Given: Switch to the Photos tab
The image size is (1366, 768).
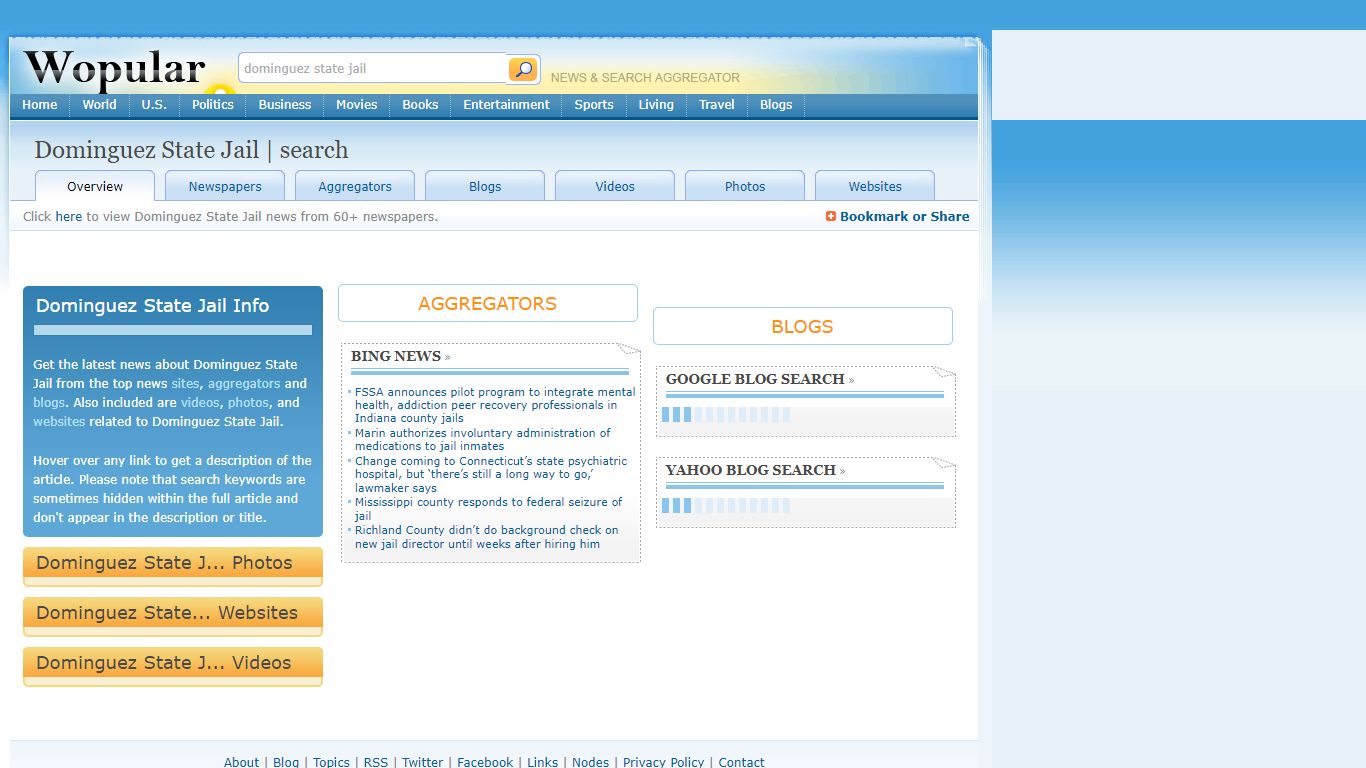Looking at the screenshot, I should pyautogui.click(x=745, y=186).
